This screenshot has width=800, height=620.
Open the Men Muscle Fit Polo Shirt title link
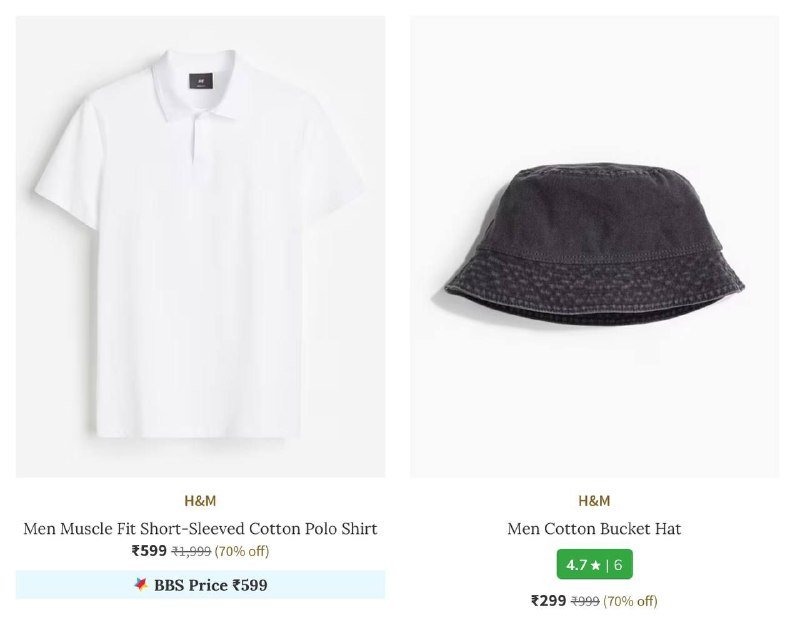[200, 528]
